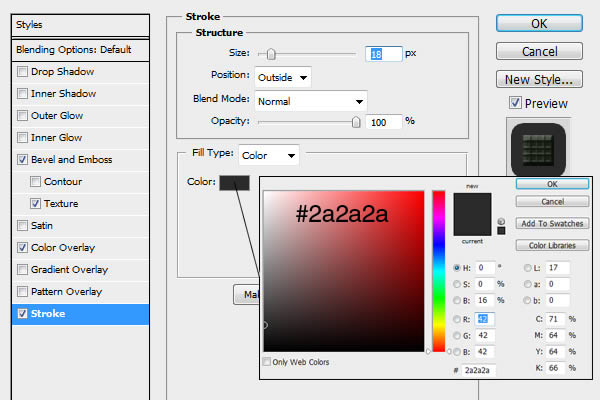This screenshot has height=400, width=600.
Task: Click the stroke Color swatch
Action: coord(234,181)
